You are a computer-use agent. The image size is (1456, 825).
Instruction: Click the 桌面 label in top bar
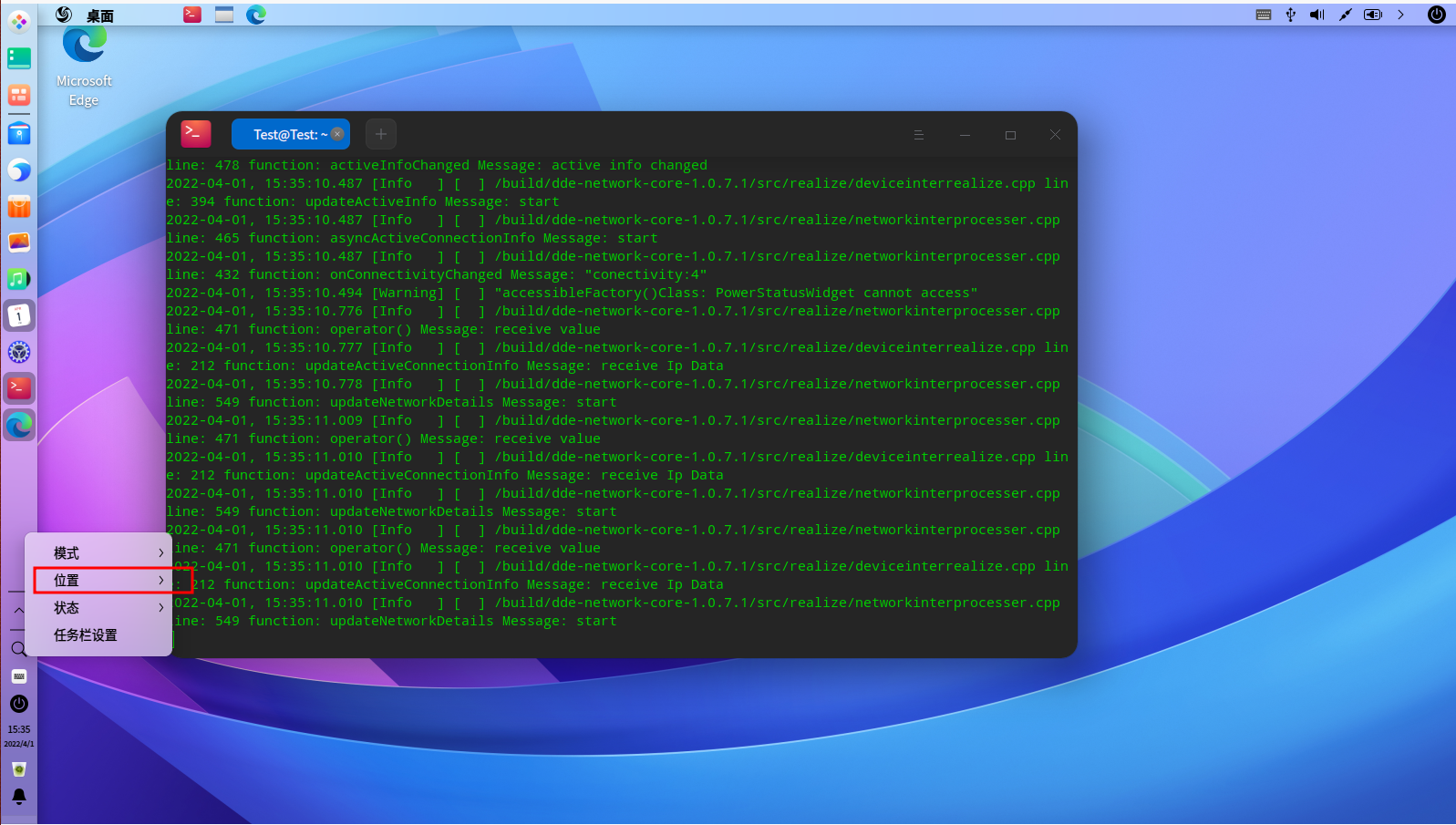[x=100, y=15]
